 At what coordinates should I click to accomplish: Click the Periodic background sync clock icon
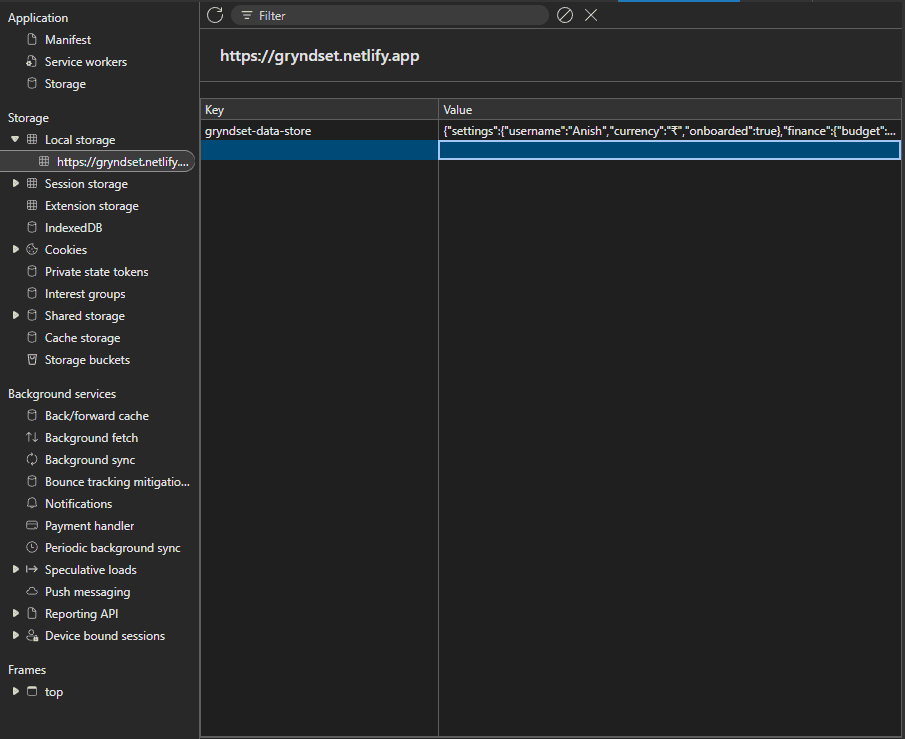(32, 547)
